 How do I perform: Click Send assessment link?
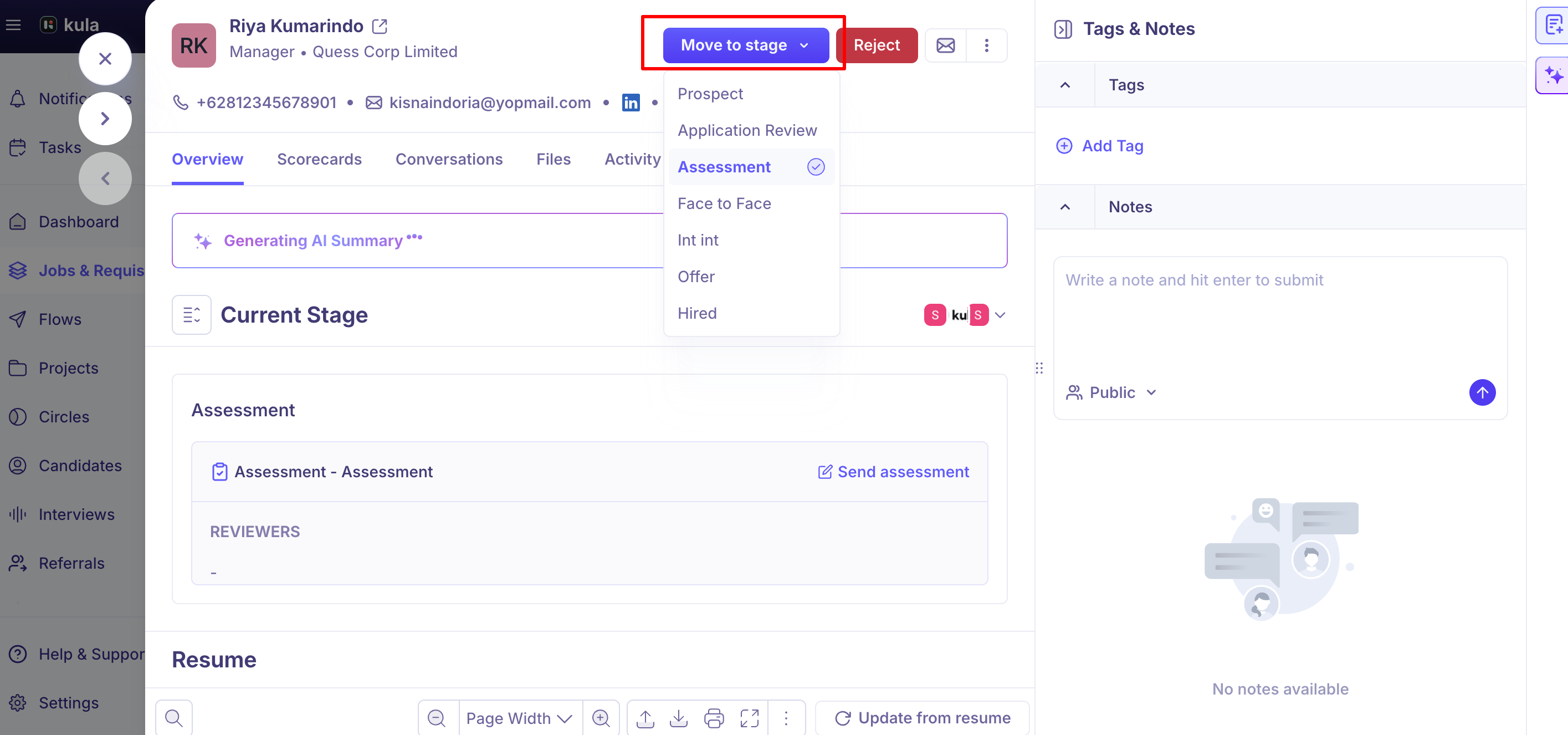point(893,471)
